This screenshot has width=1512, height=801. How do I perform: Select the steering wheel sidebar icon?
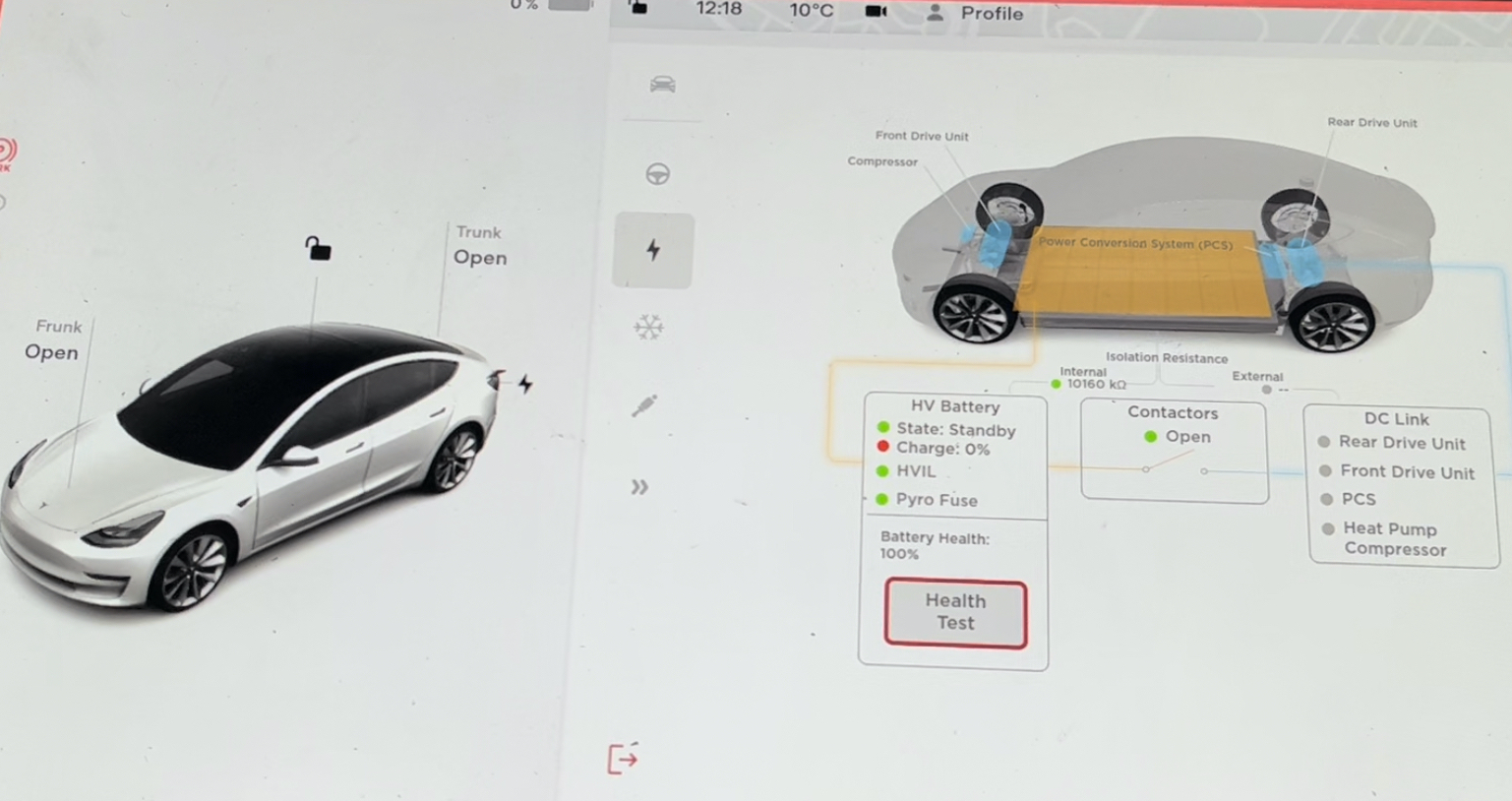click(657, 174)
